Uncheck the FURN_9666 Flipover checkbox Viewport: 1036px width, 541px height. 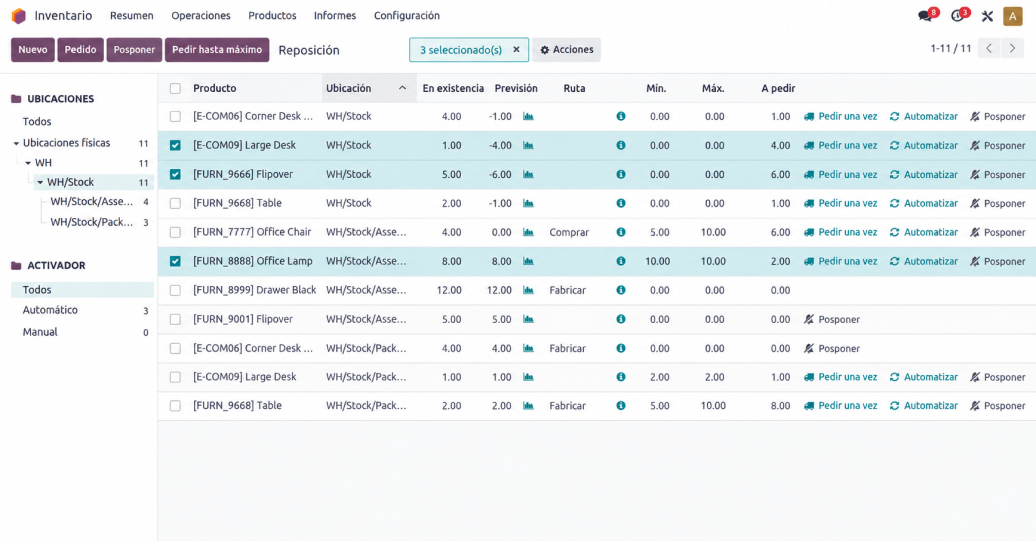(x=175, y=174)
